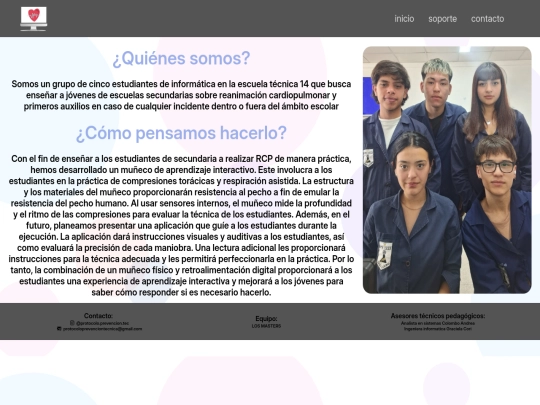Click the 'Contacto:' footer label
Image resolution: width=540 pixels, height=405 pixels.
tap(98, 316)
